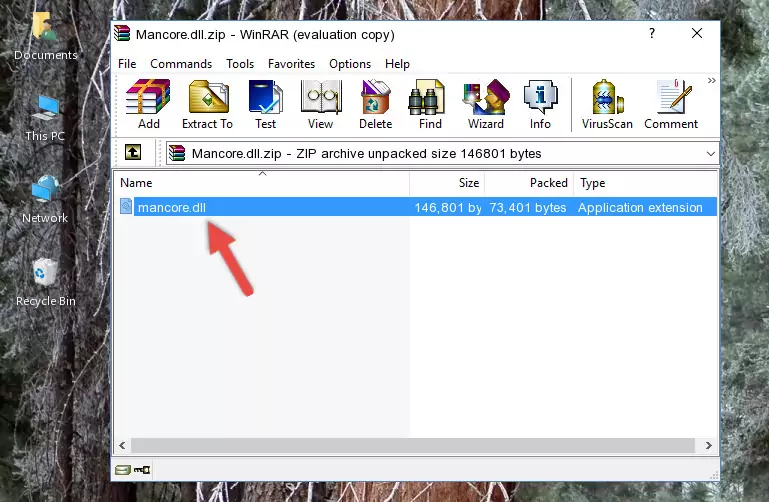This screenshot has height=502, width=769.
Task: Go up one folder level
Action: (x=133, y=152)
